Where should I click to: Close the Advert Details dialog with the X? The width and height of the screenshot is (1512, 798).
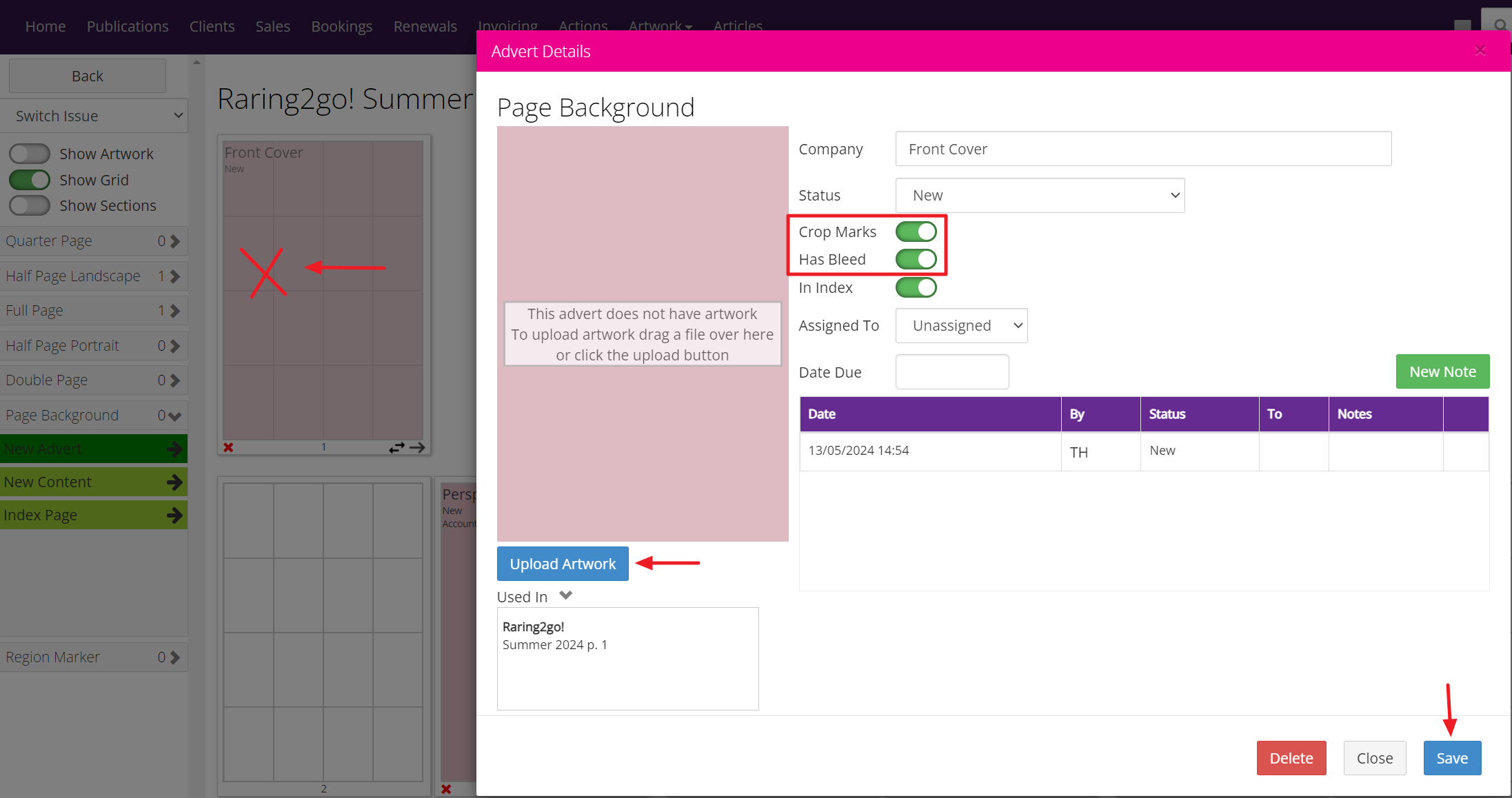pos(1480,51)
